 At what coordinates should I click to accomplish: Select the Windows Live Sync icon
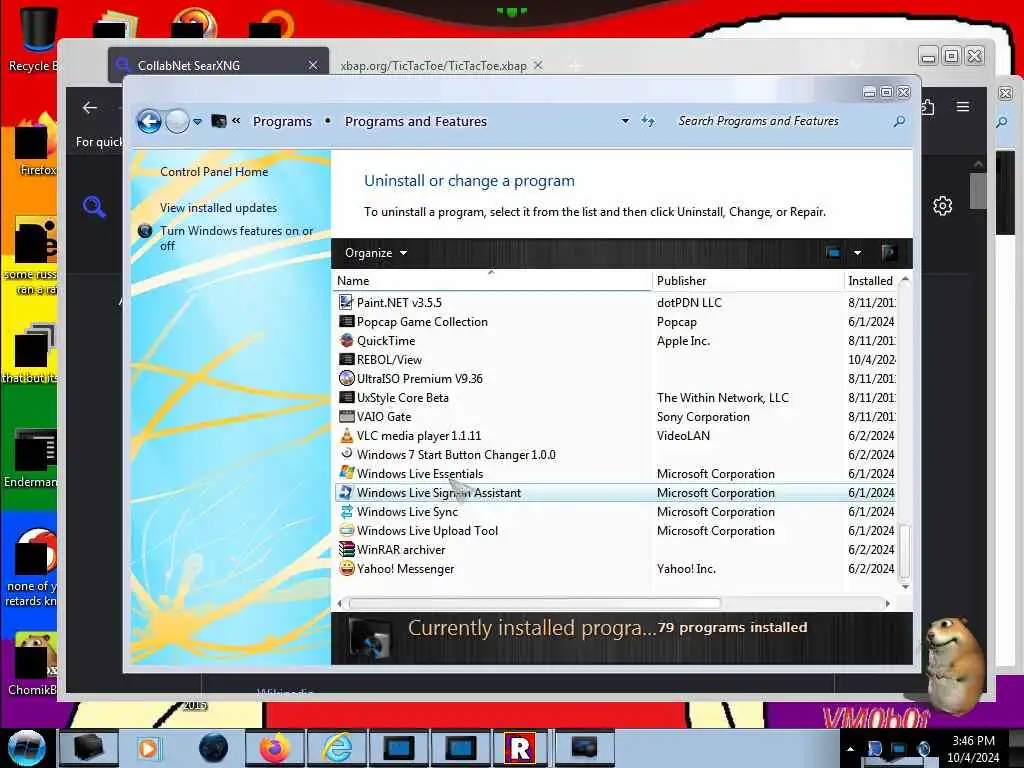346,511
